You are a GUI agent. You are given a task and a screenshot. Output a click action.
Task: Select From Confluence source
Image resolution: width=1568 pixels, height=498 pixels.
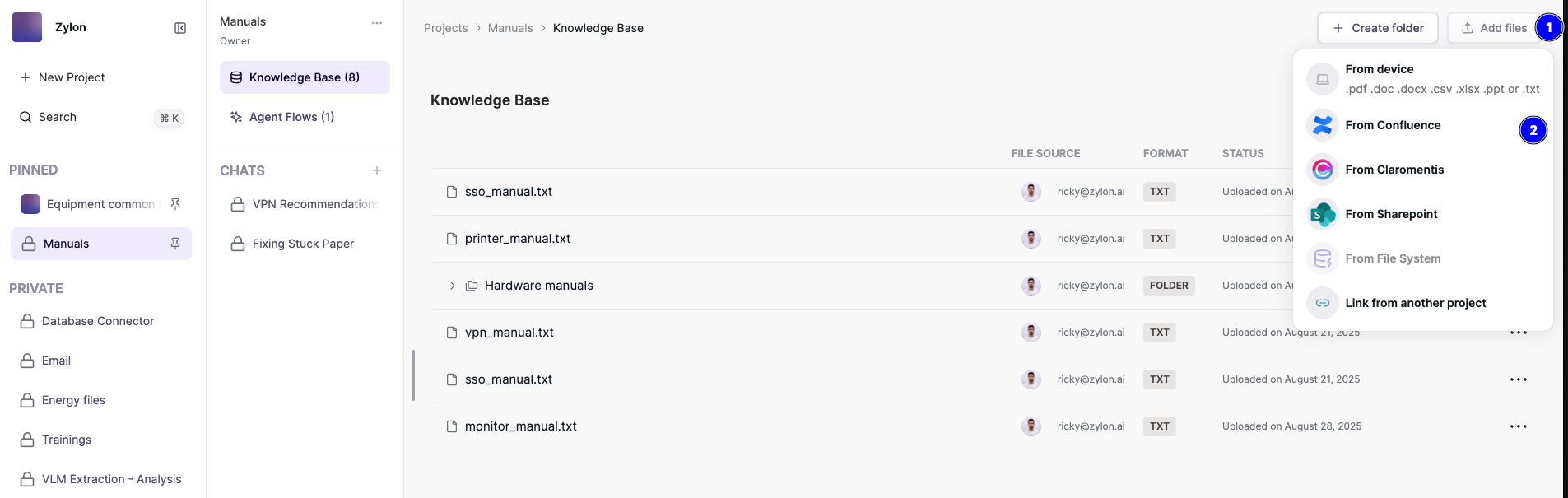point(1393,125)
